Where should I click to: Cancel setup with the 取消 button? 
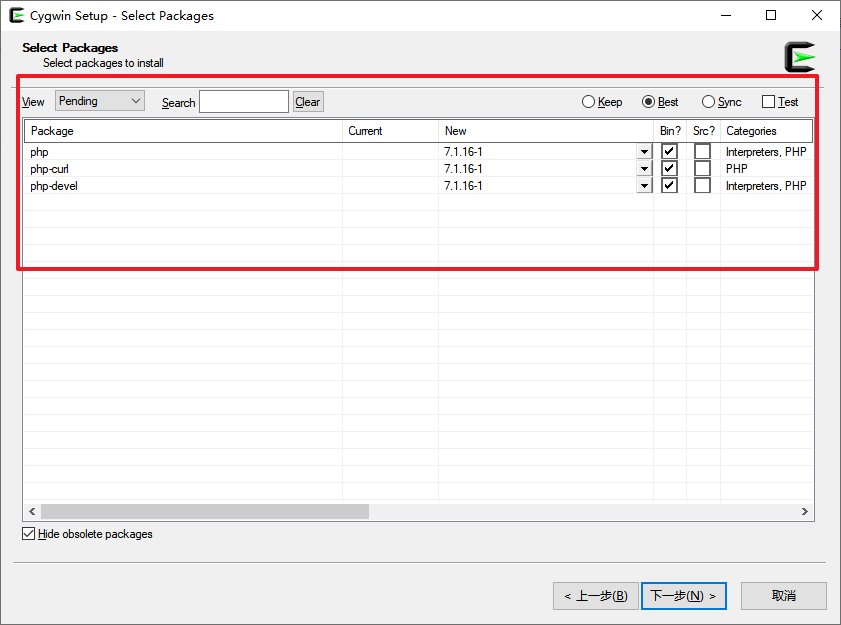pyautogui.click(x=784, y=596)
